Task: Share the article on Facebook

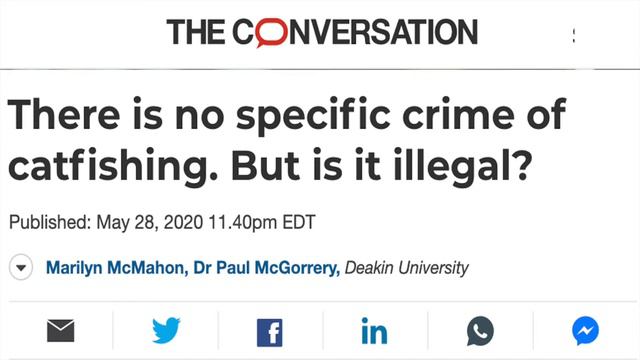Action: click(x=269, y=333)
